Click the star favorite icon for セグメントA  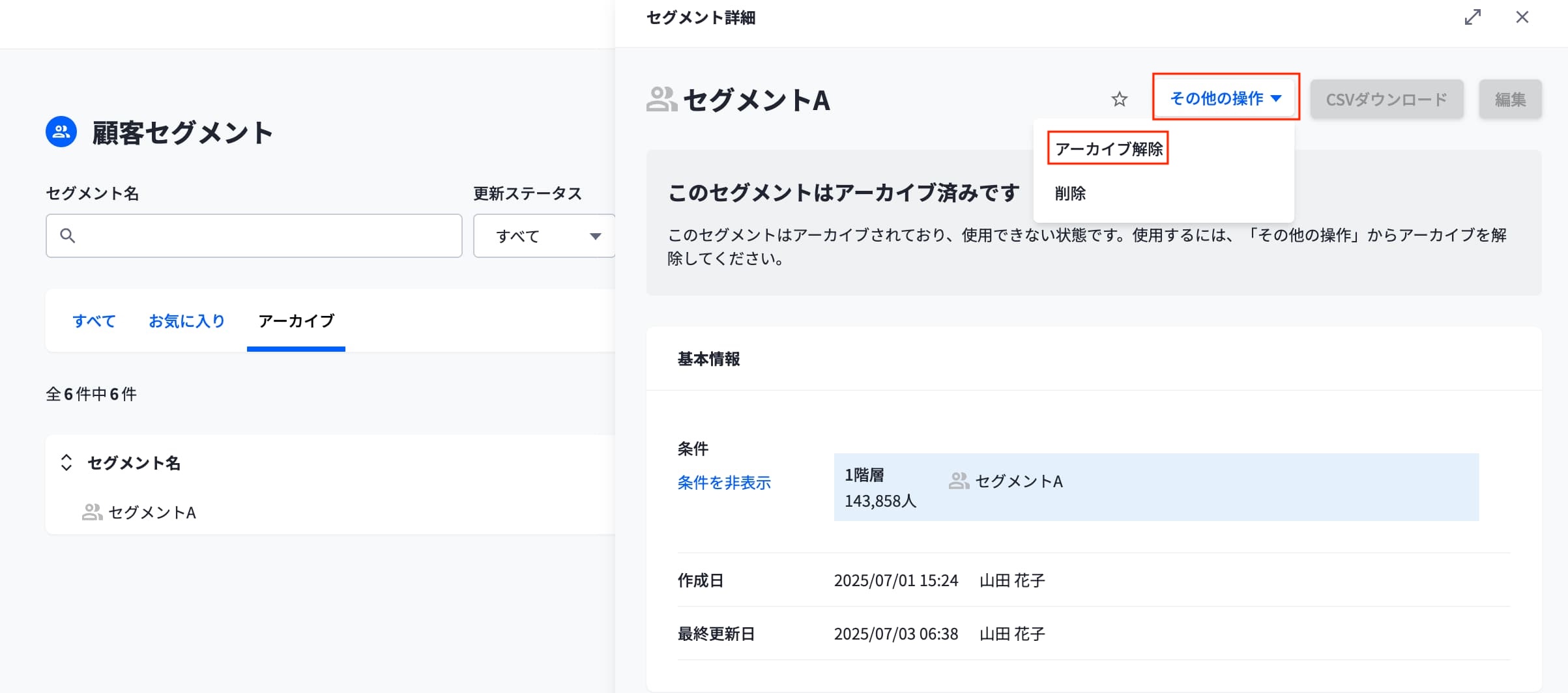pos(1119,99)
